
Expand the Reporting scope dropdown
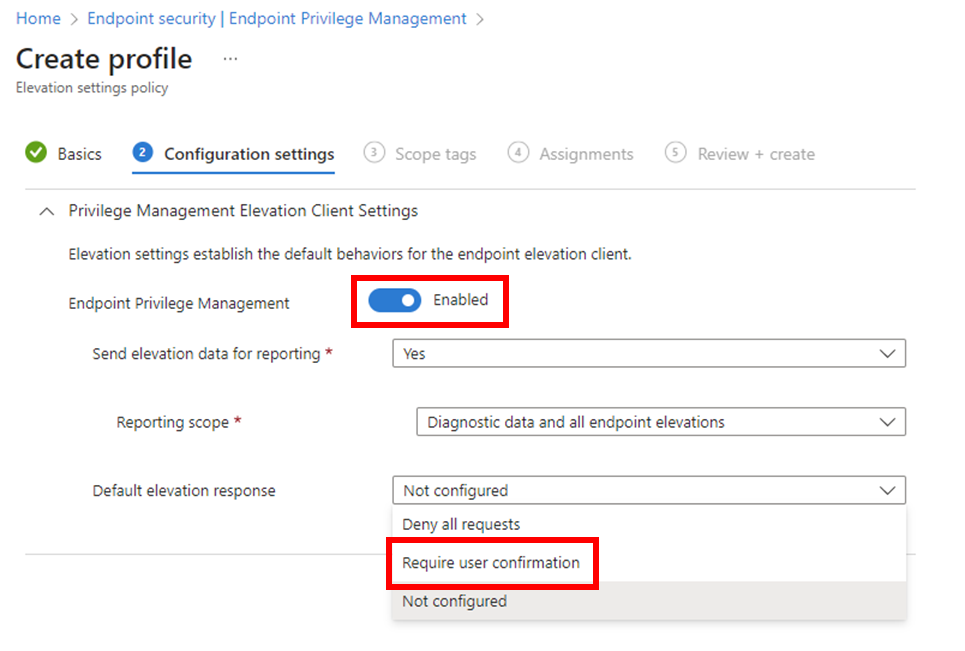(x=660, y=422)
